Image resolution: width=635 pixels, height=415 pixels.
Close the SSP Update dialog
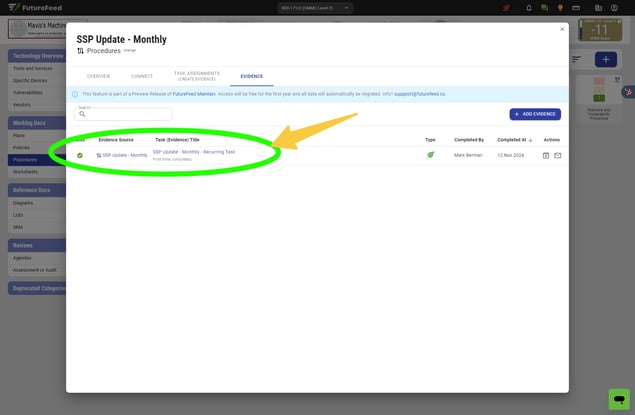click(x=561, y=29)
